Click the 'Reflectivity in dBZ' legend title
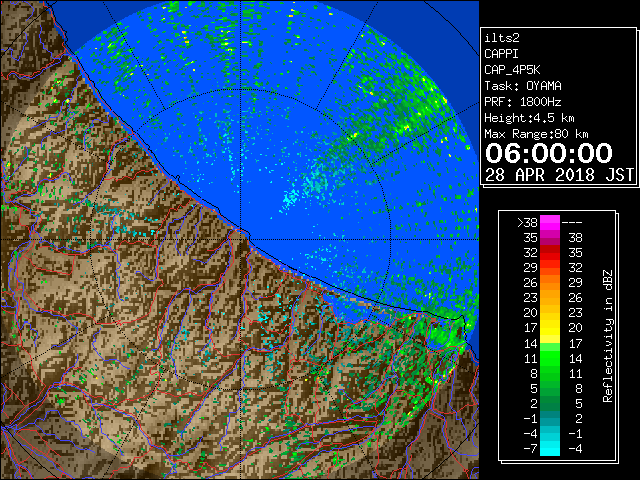The width and height of the screenshot is (640, 480). point(608,336)
